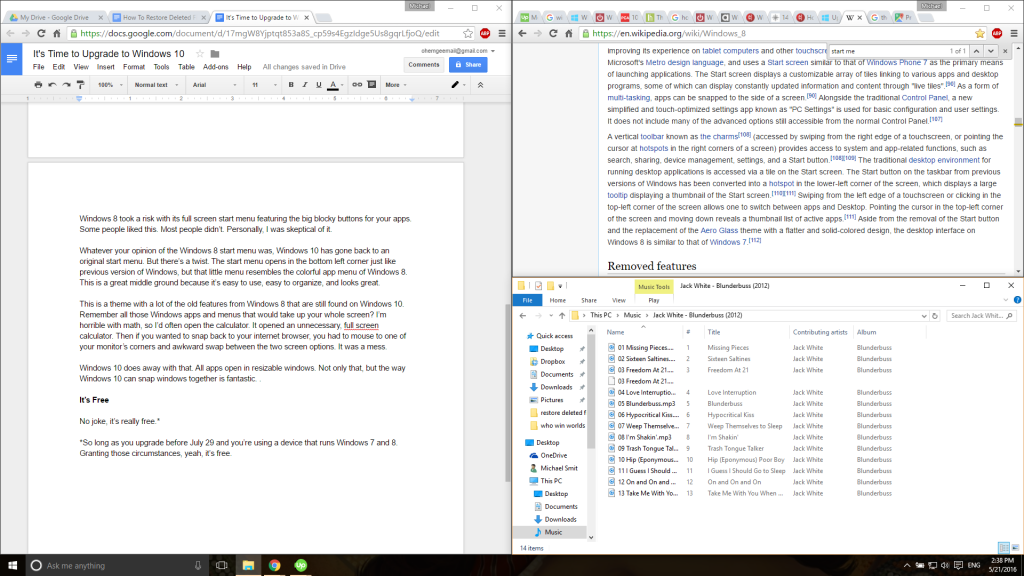
Task: Refresh the File Explorer folder view
Action: pos(935,315)
